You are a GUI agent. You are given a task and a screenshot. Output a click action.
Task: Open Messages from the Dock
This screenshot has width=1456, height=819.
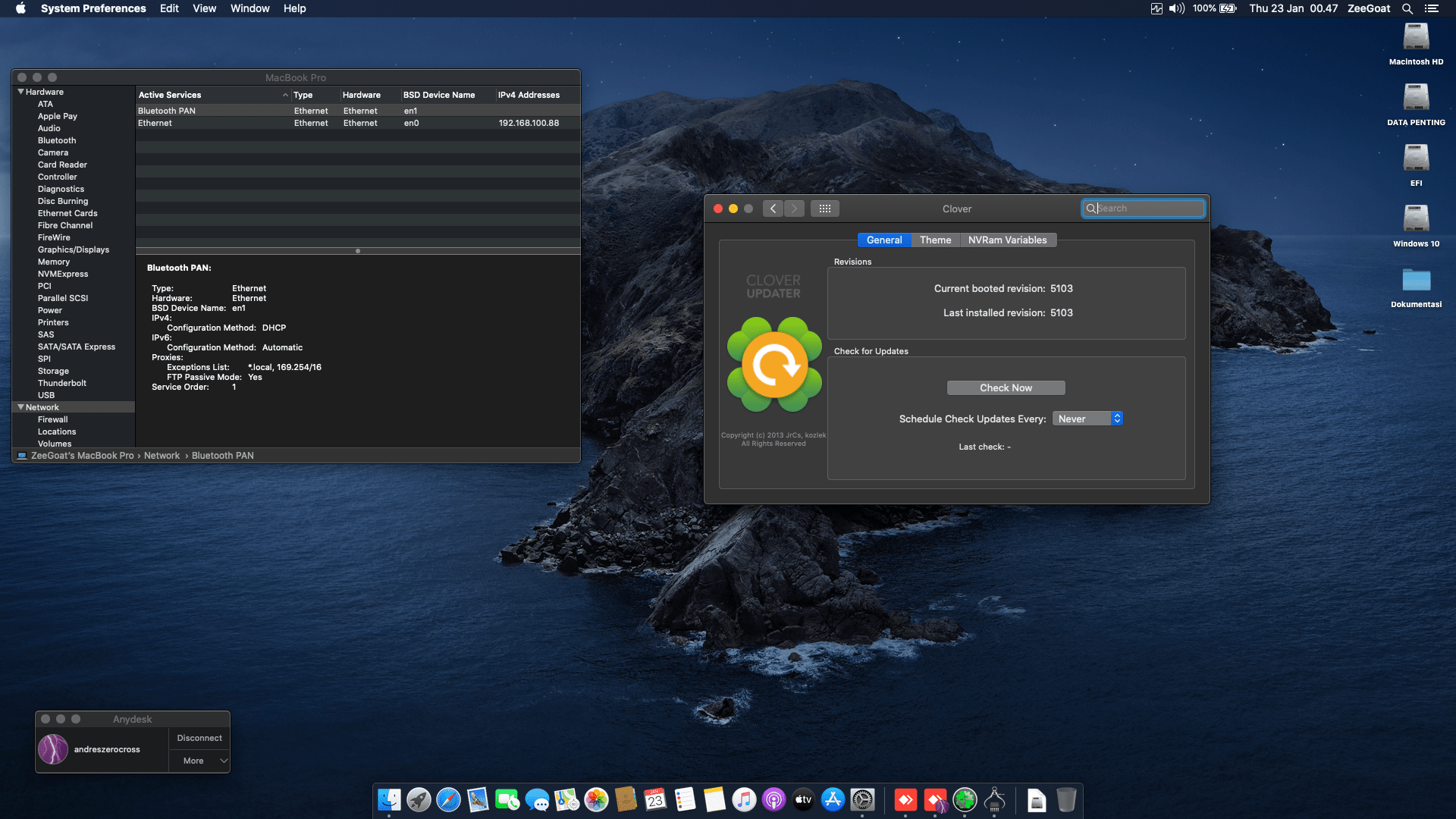click(x=537, y=799)
